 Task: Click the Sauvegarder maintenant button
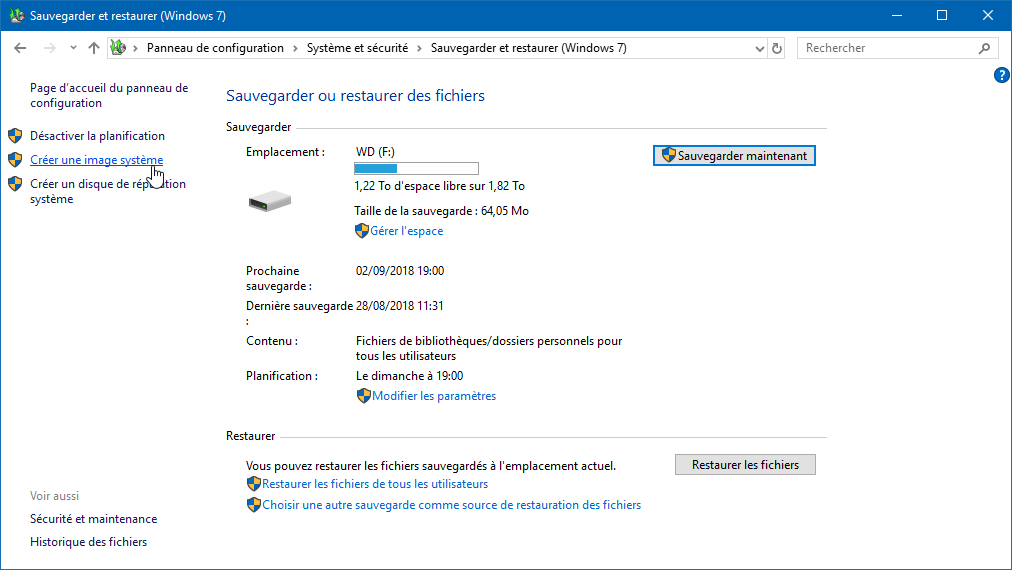(x=734, y=156)
